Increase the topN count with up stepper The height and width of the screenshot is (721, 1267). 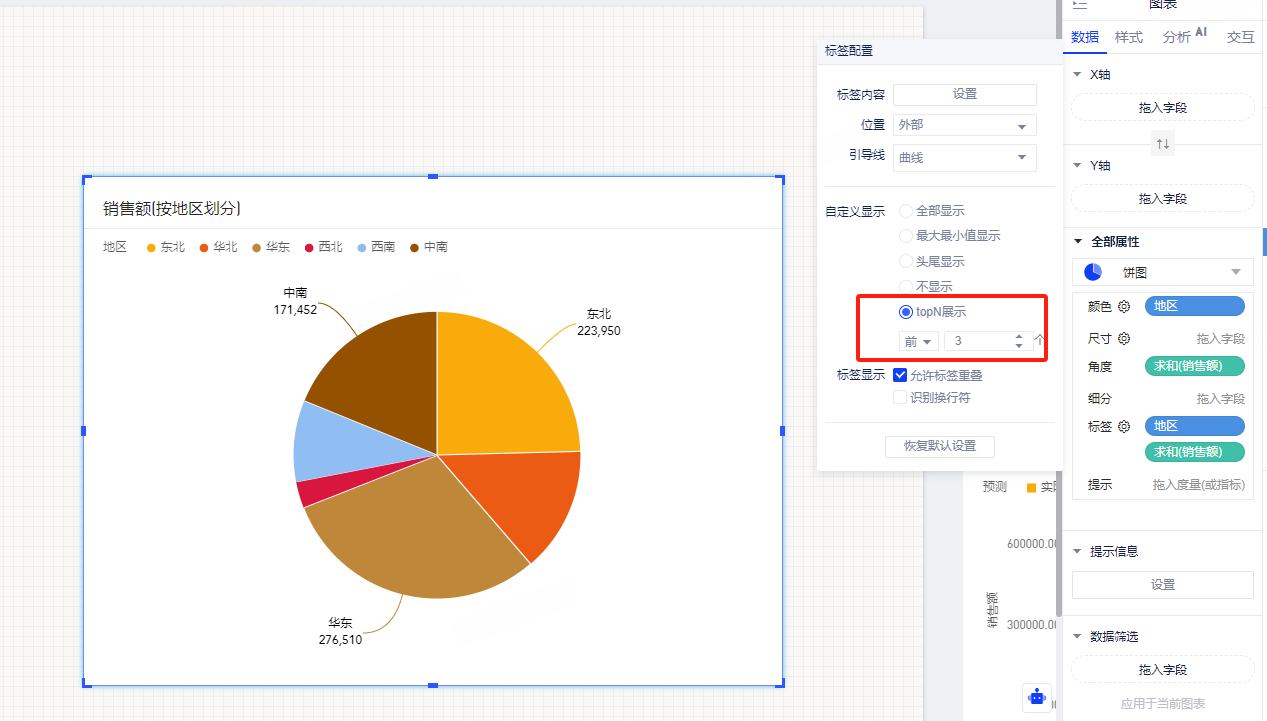pos(1019,336)
